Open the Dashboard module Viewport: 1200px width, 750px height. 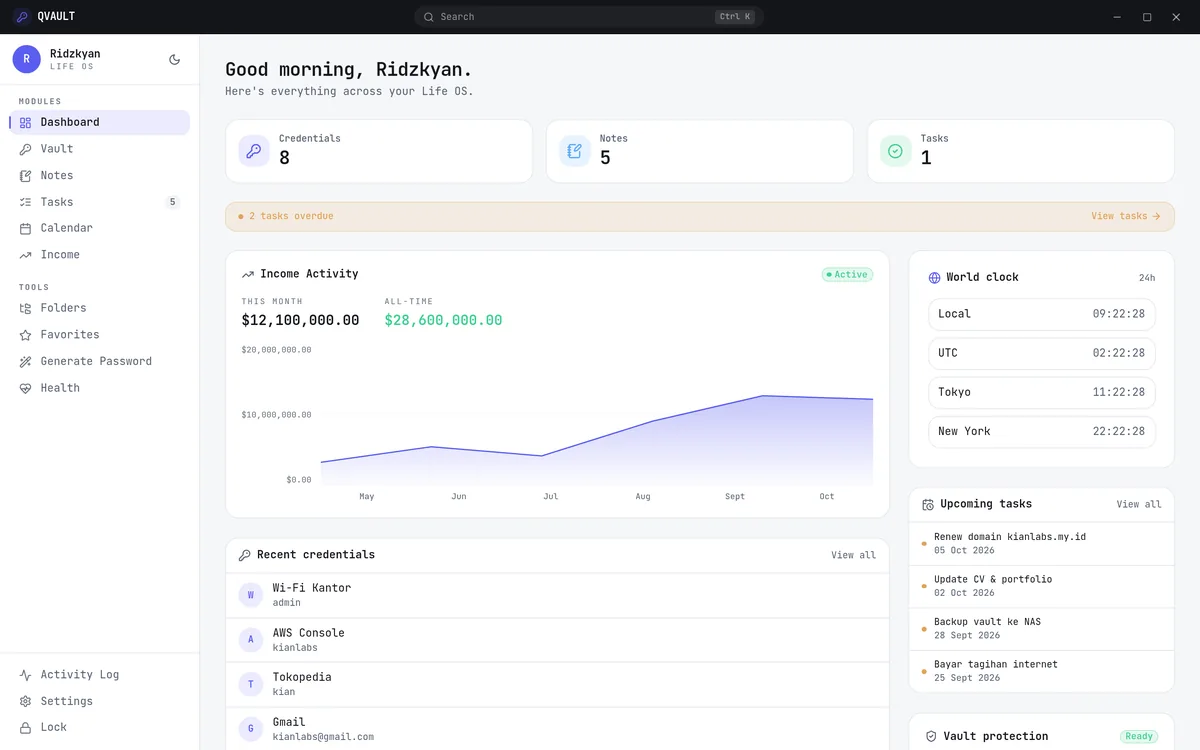pyautogui.click(x=99, y=122)
